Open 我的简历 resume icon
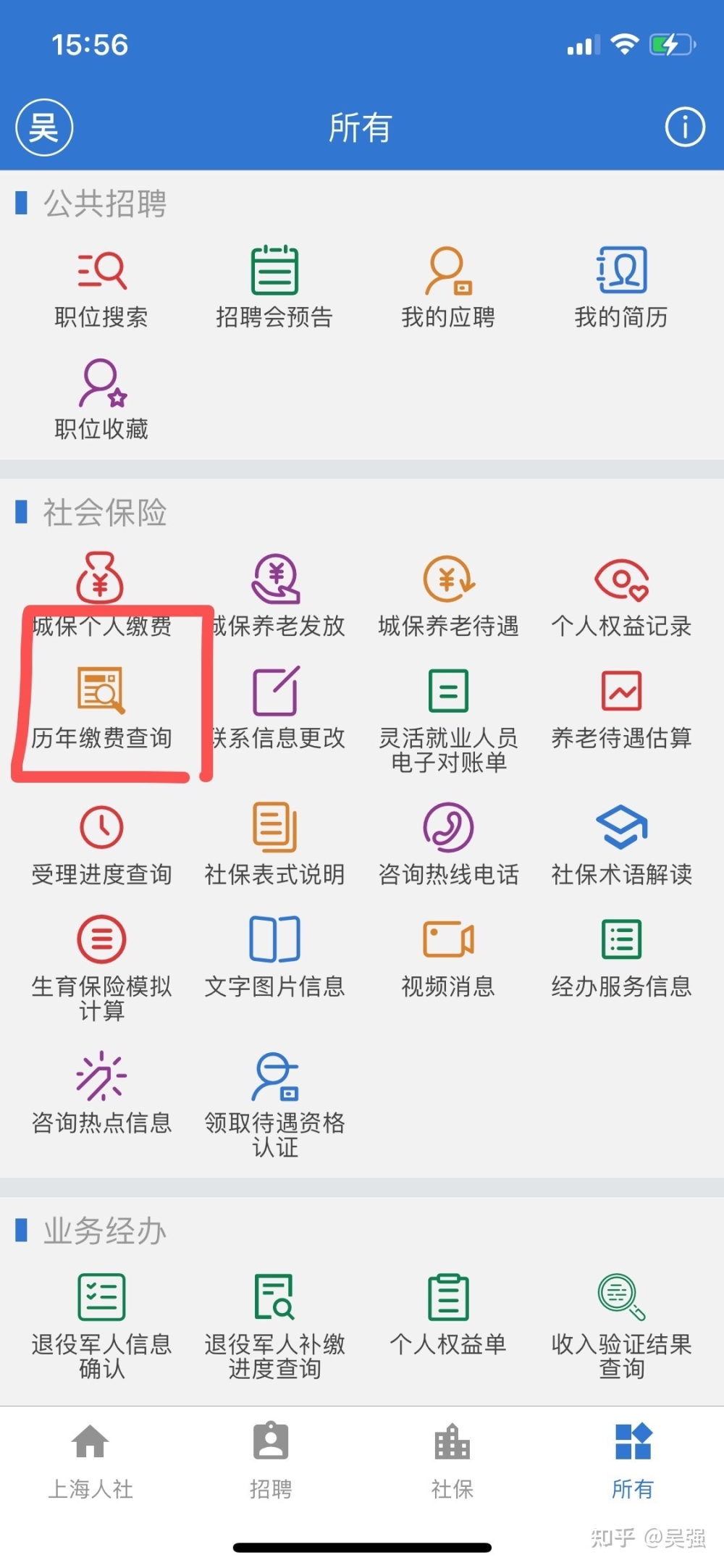The width and height of the screenshot is (724, 1568). pyautogui.click(x=621, y=269)
